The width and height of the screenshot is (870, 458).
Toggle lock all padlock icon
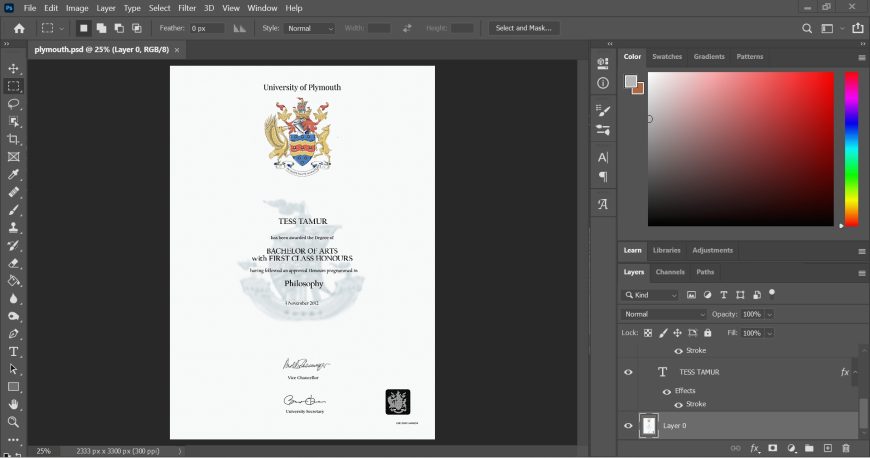(707, 333)
